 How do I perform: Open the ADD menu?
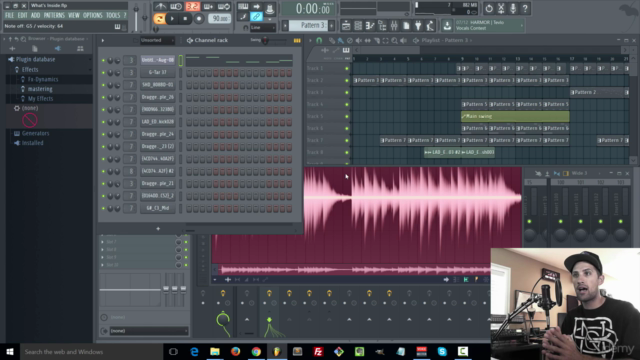pos(36,16)
